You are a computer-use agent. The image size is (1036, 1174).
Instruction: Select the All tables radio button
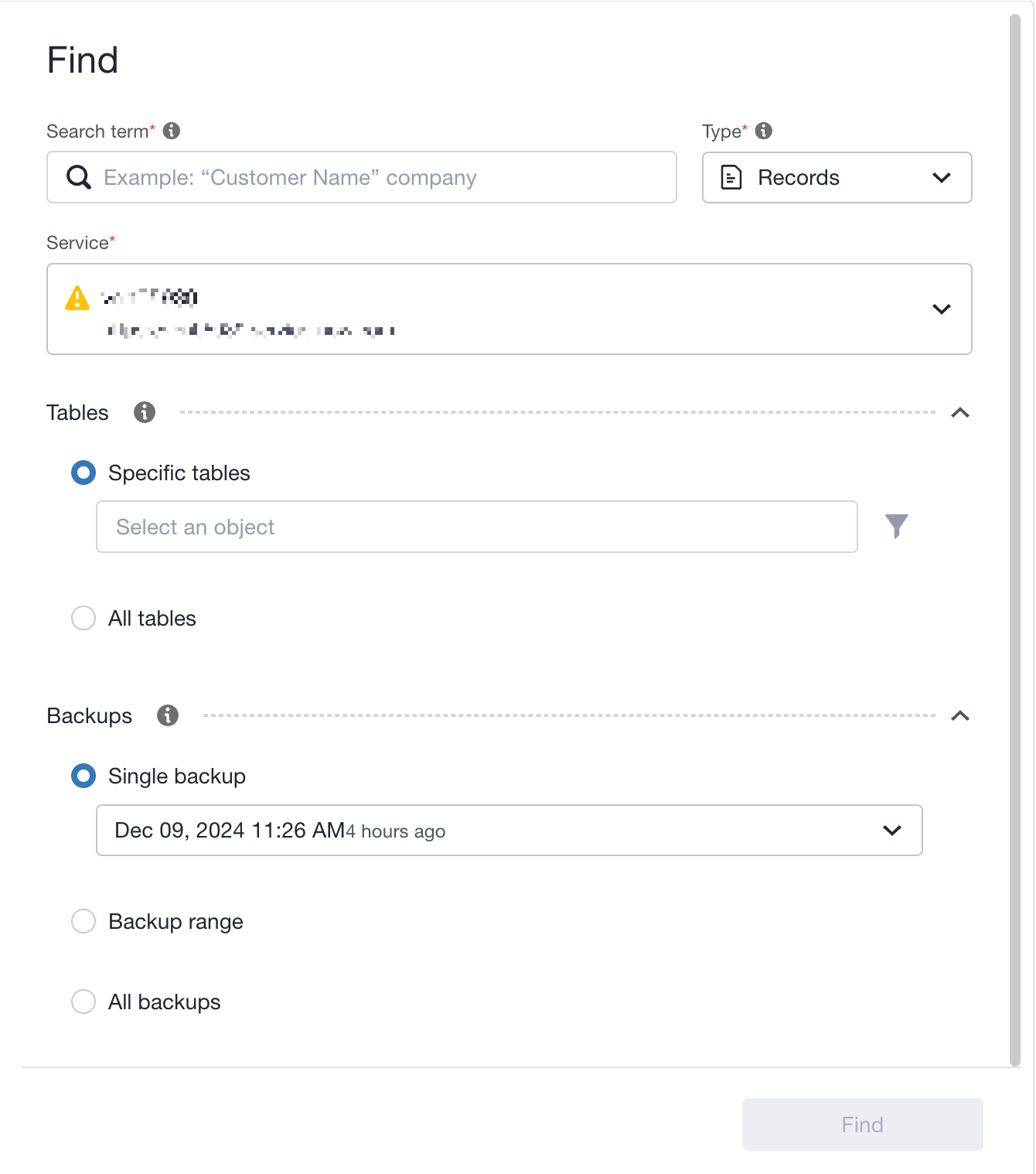(83, 618)
